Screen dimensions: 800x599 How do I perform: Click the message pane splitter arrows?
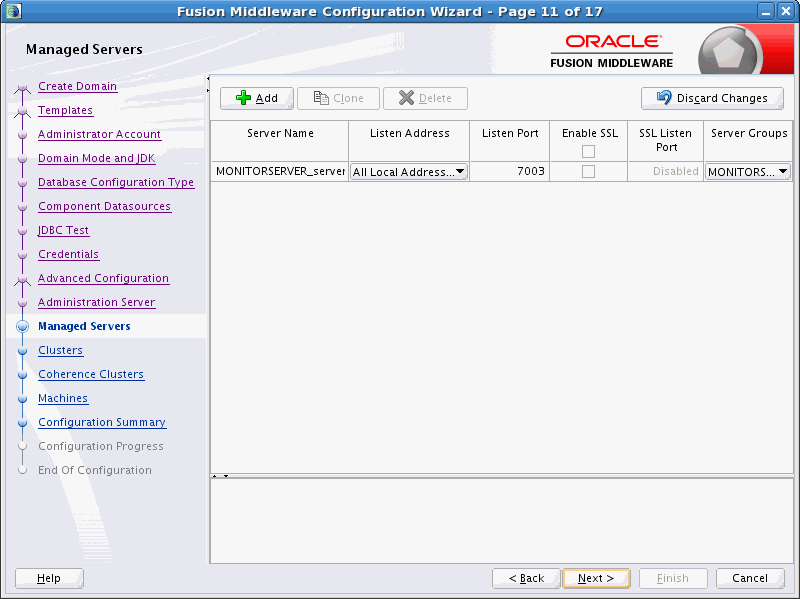(220, 476)
